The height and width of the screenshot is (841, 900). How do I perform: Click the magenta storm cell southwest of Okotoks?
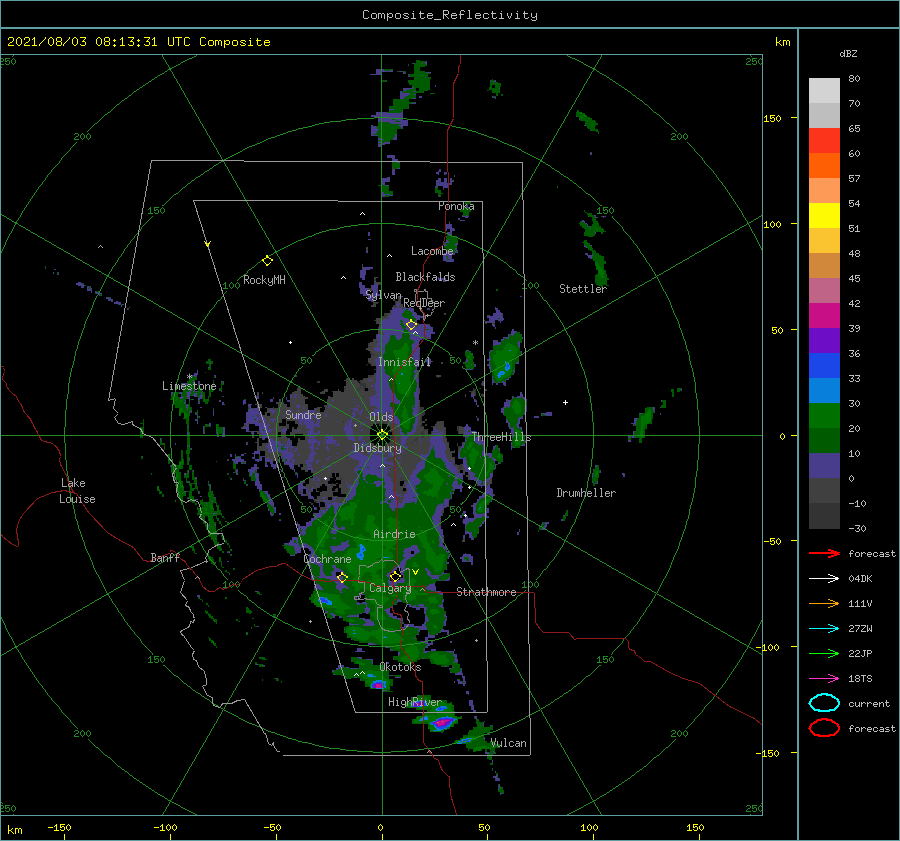[378, 684]
